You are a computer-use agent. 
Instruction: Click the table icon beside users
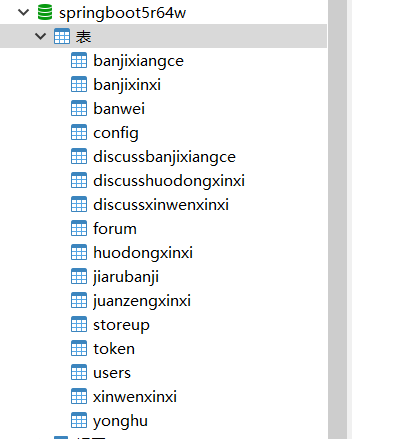pos(79,372)
